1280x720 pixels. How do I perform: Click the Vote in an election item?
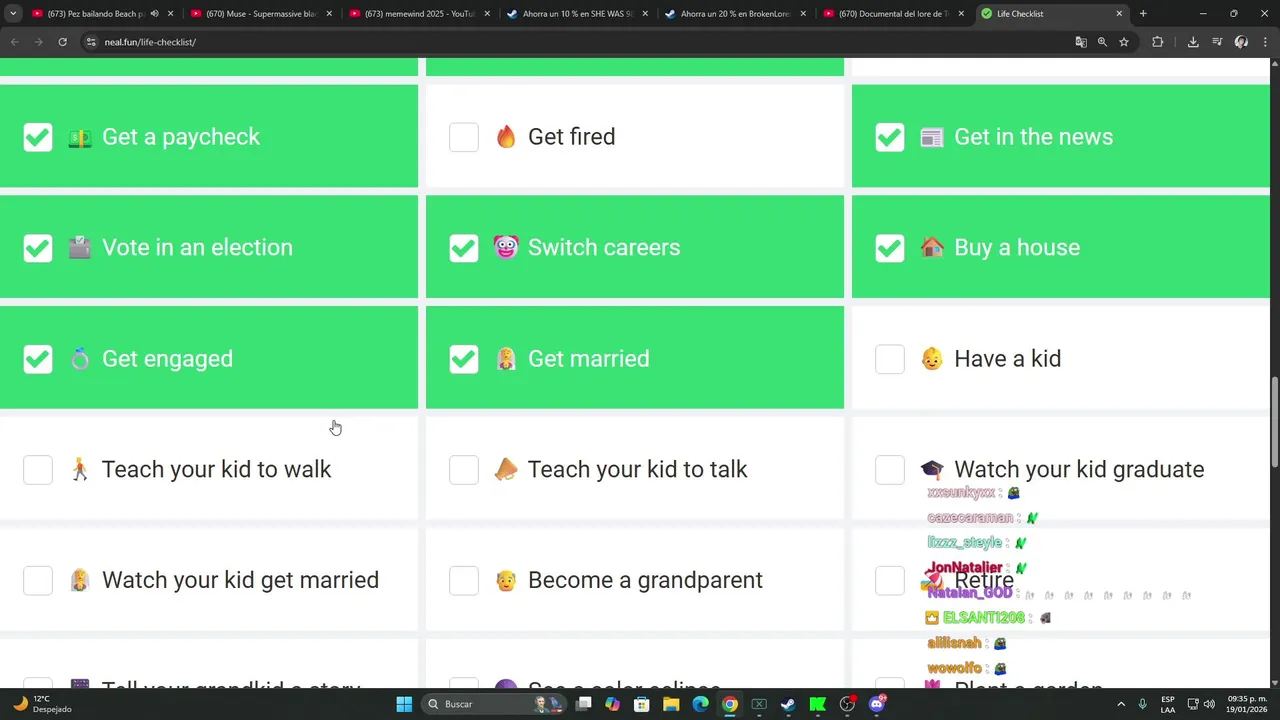coord(209,247)
